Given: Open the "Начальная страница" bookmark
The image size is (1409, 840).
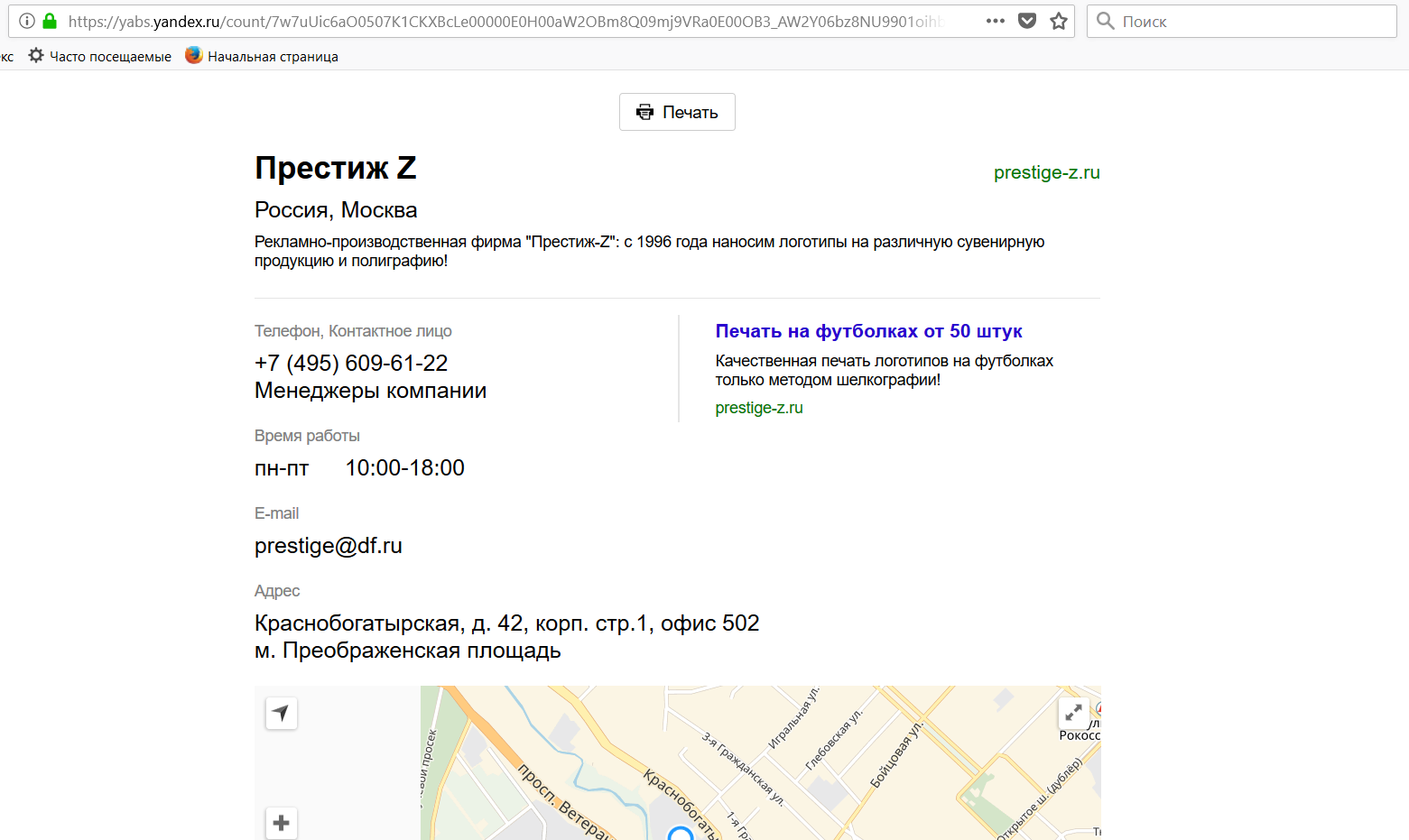Looking at the screenshot, I should click(x=262, y=56).
